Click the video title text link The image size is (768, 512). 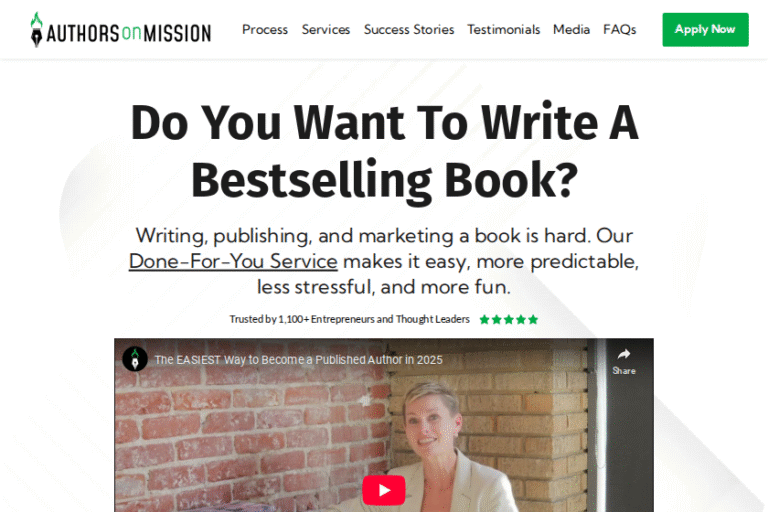click(x=298, y=360)
